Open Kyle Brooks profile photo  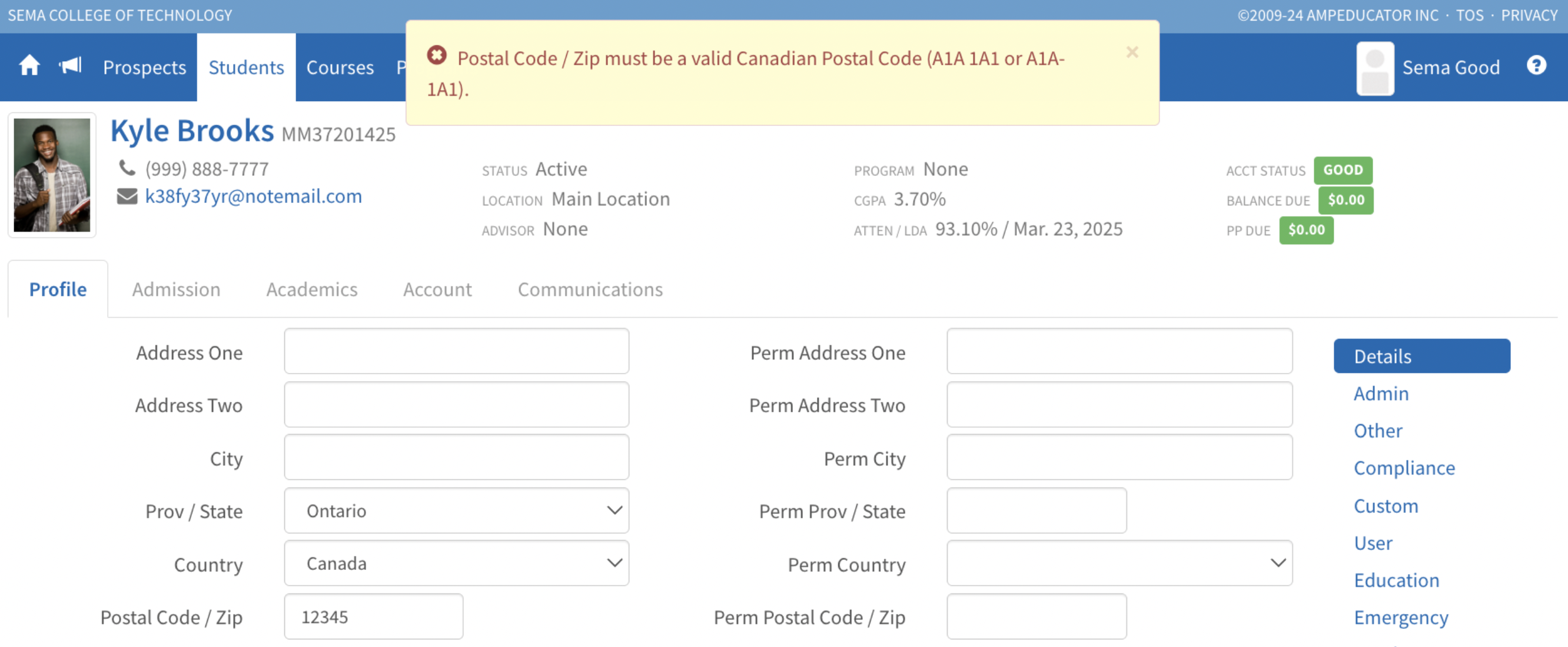52,175
